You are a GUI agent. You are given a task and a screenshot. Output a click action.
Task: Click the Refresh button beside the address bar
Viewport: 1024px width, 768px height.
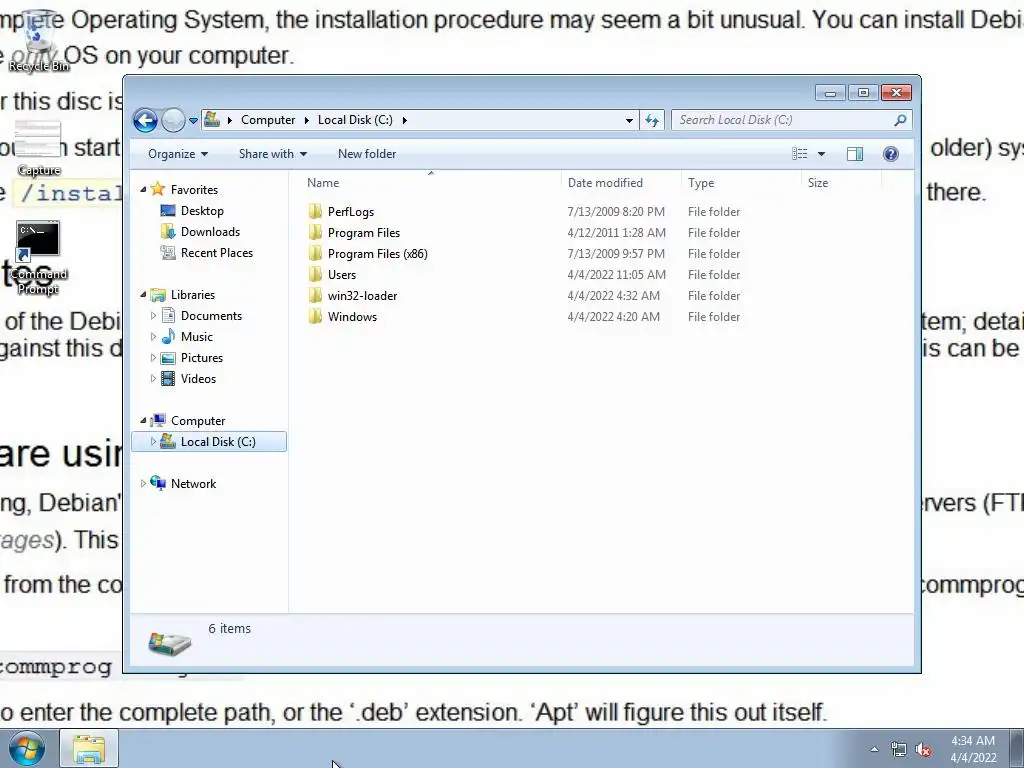click(x=652, y=120)
